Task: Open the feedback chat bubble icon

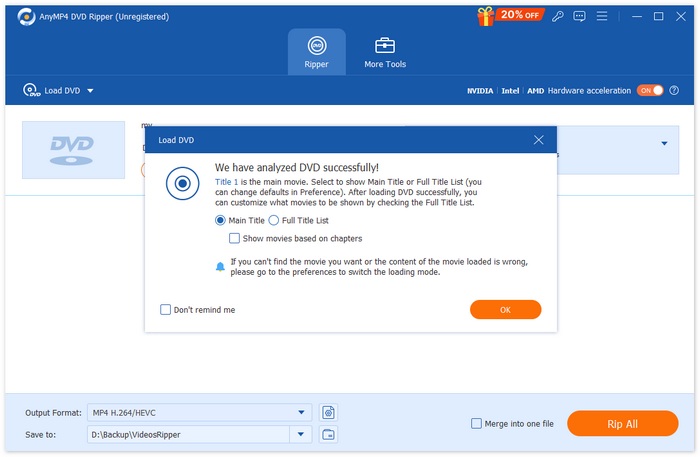Action: (580, 16)
